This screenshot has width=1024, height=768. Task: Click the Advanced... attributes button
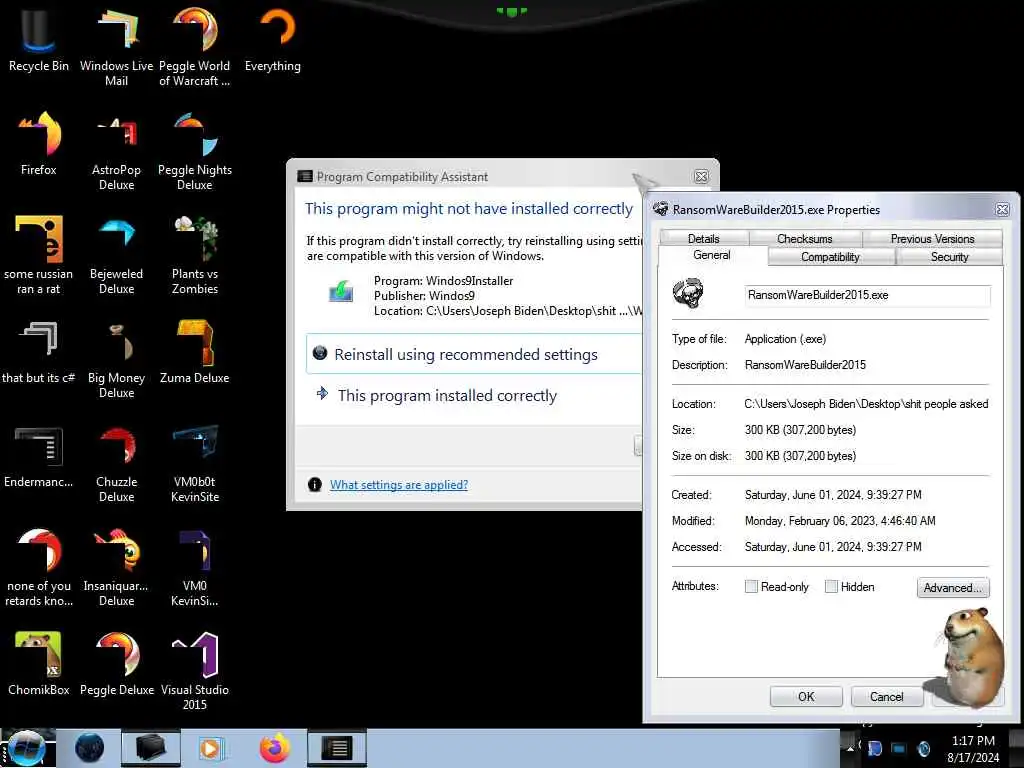(x=953, y=587)
